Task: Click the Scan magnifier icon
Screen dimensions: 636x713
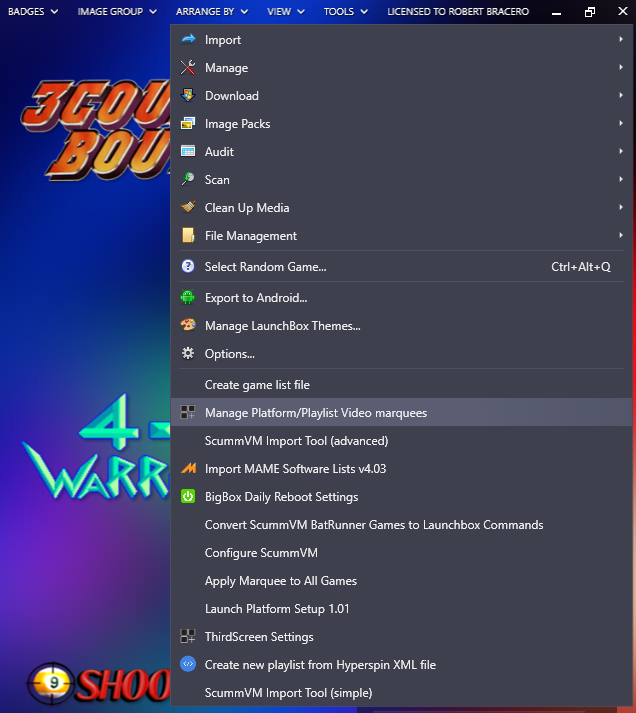Action: click(188, 180)
